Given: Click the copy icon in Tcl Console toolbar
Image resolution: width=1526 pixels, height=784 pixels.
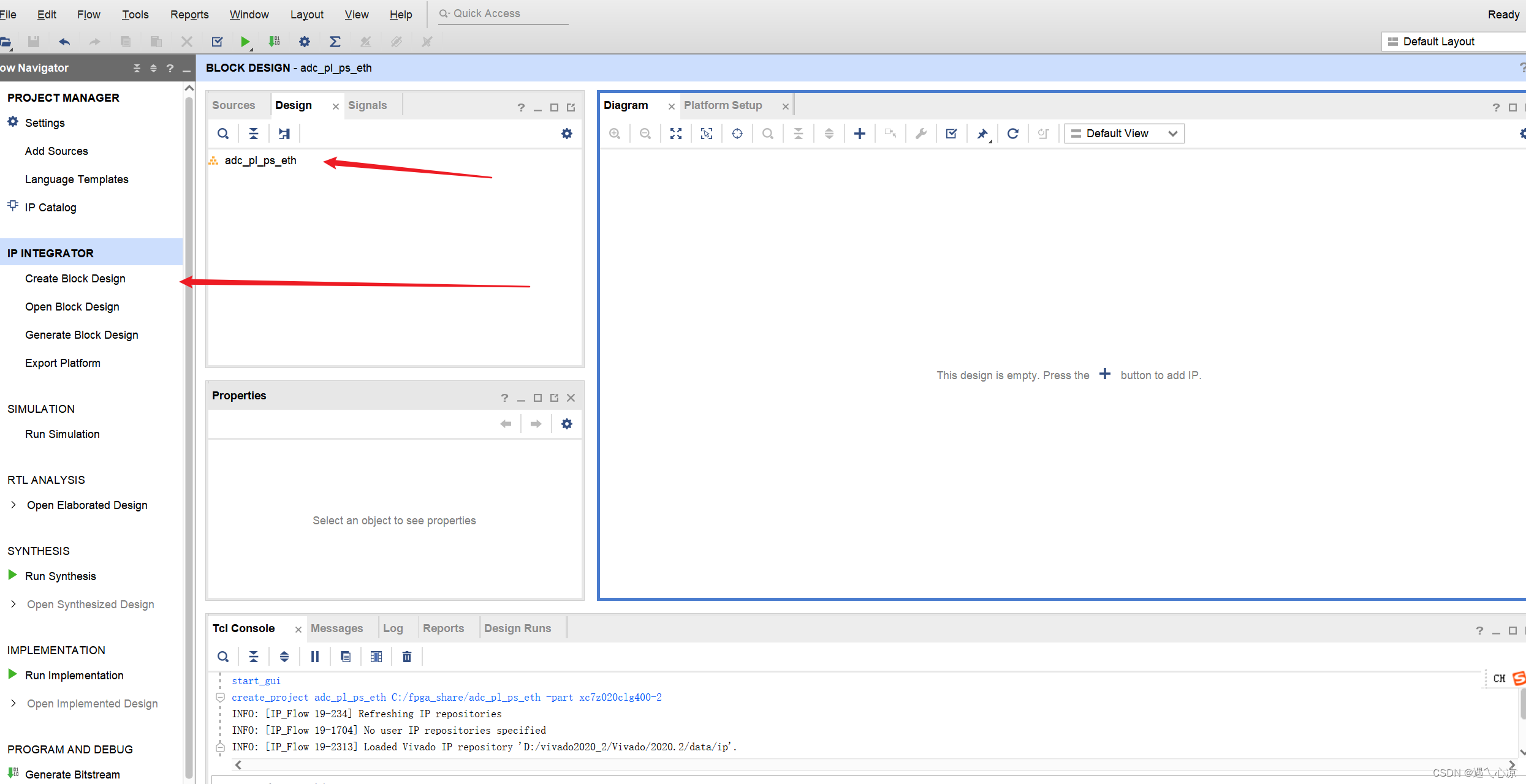Looking at the screenshot, I should (x=346, y=657).
